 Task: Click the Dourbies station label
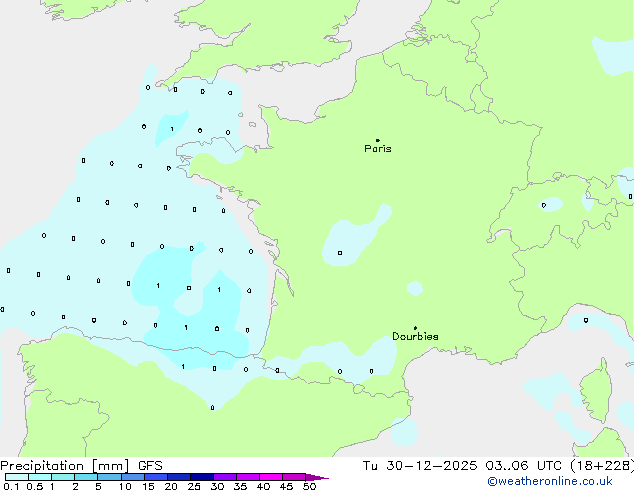pyautogui.click(x=415, y=336)
